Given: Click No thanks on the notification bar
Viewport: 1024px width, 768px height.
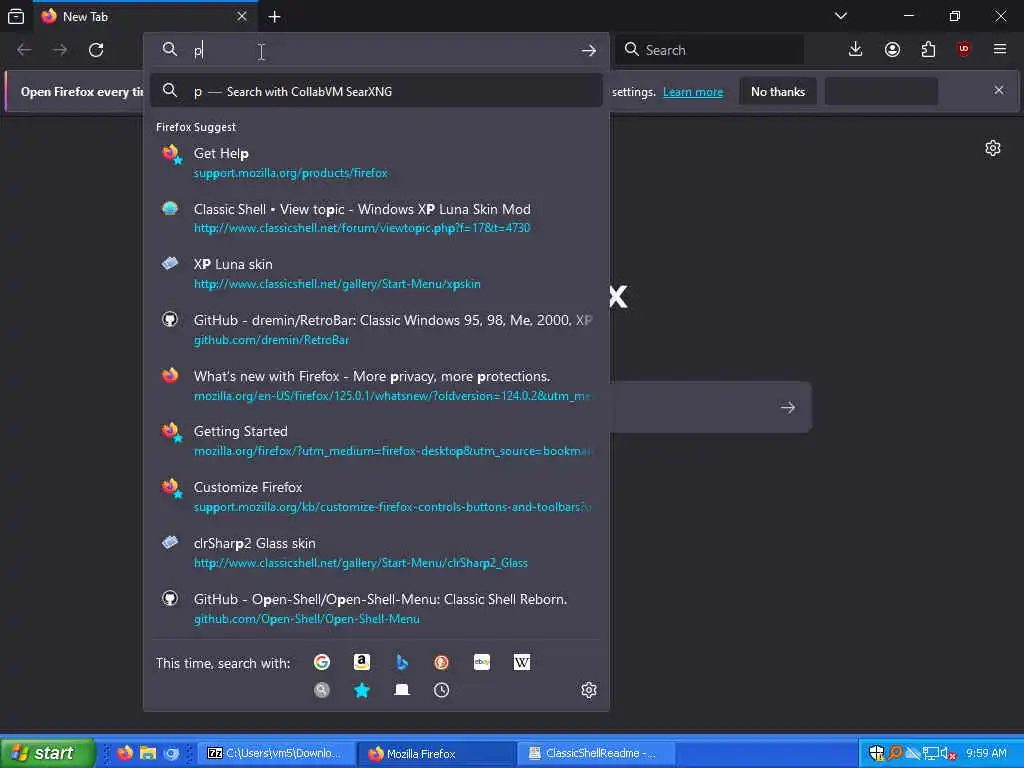Looking at the screenshot, I should (778, 91).
